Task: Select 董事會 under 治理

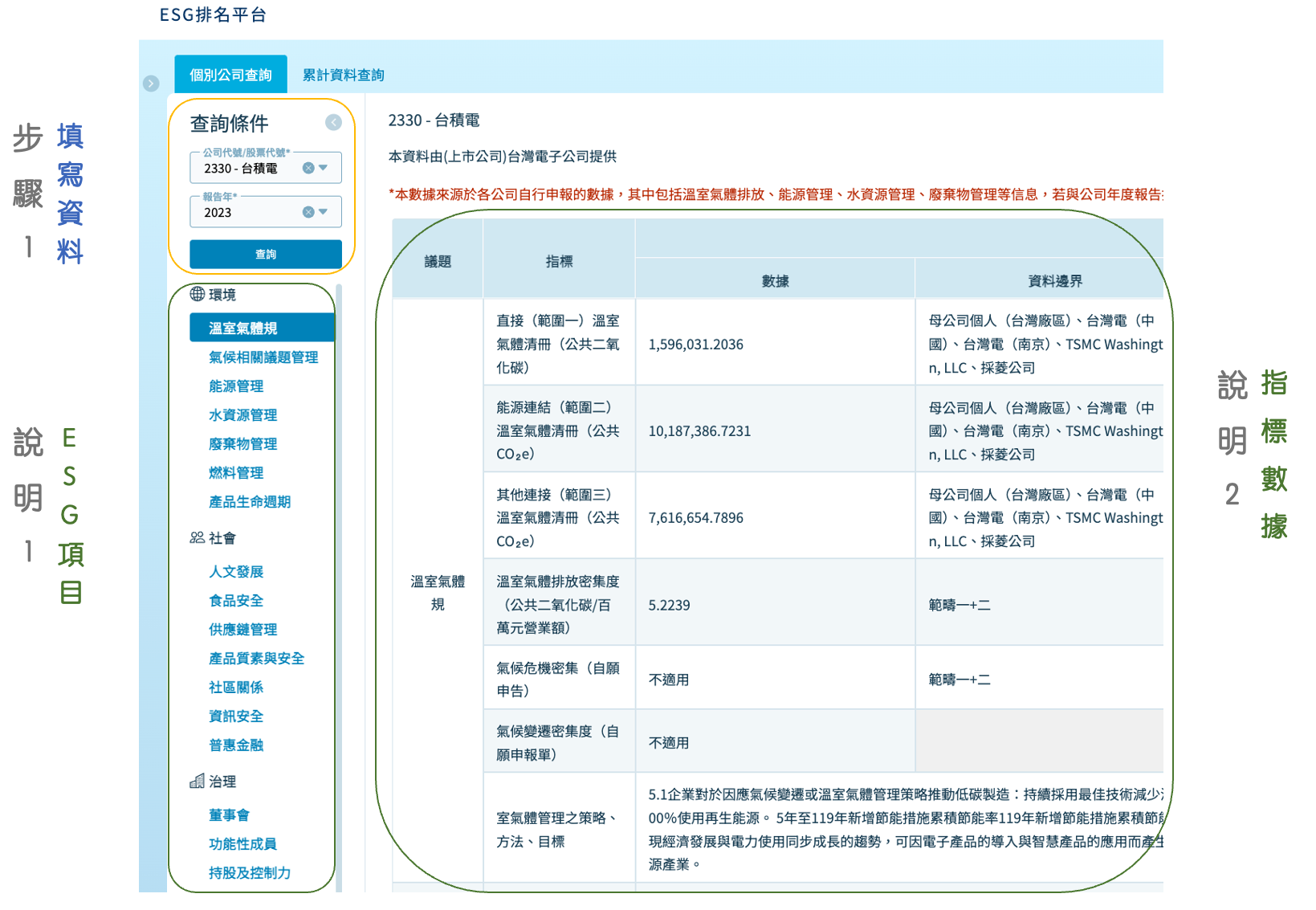Action: 229,815
